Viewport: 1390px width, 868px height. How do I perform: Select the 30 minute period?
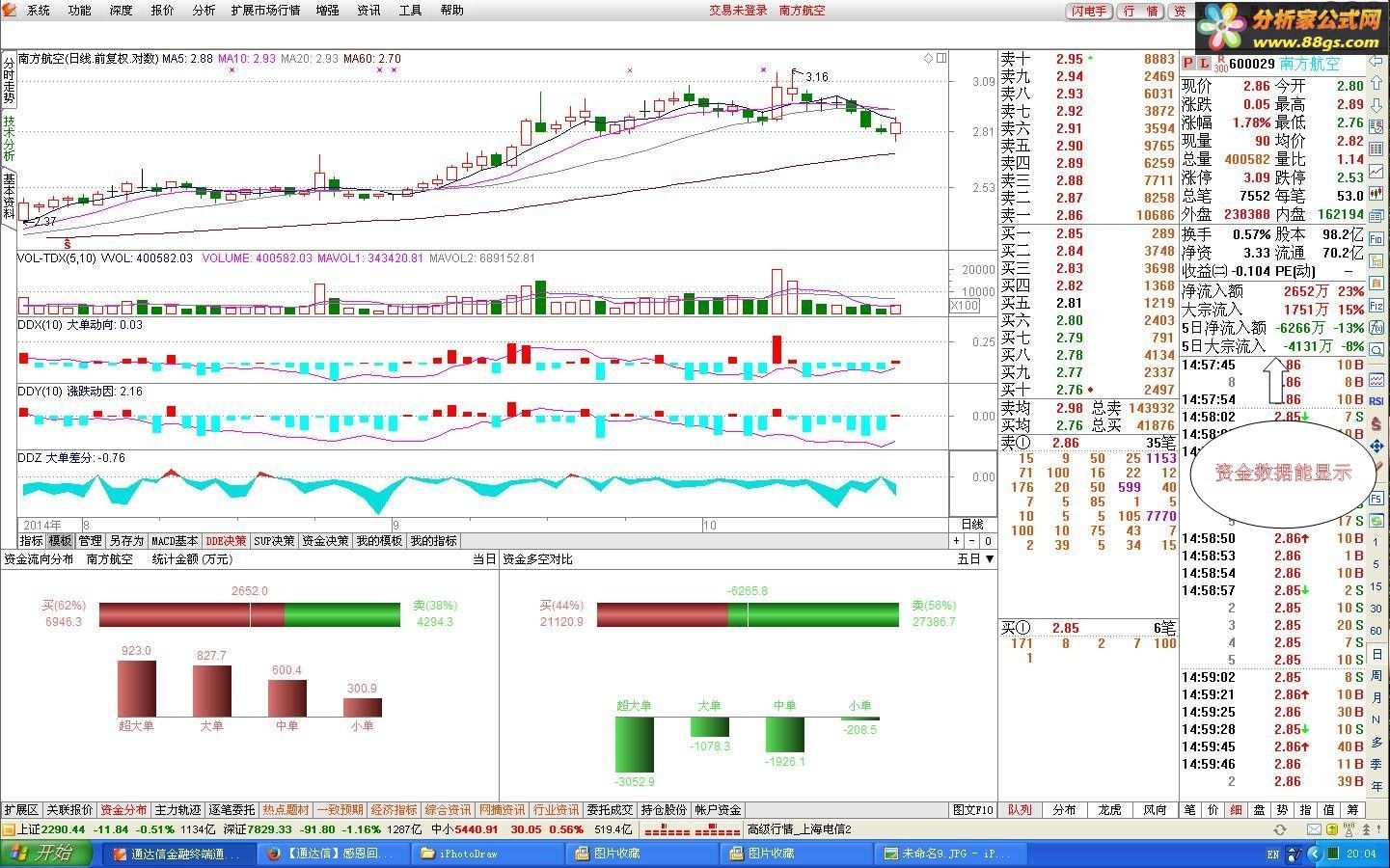pos(1376,609)
